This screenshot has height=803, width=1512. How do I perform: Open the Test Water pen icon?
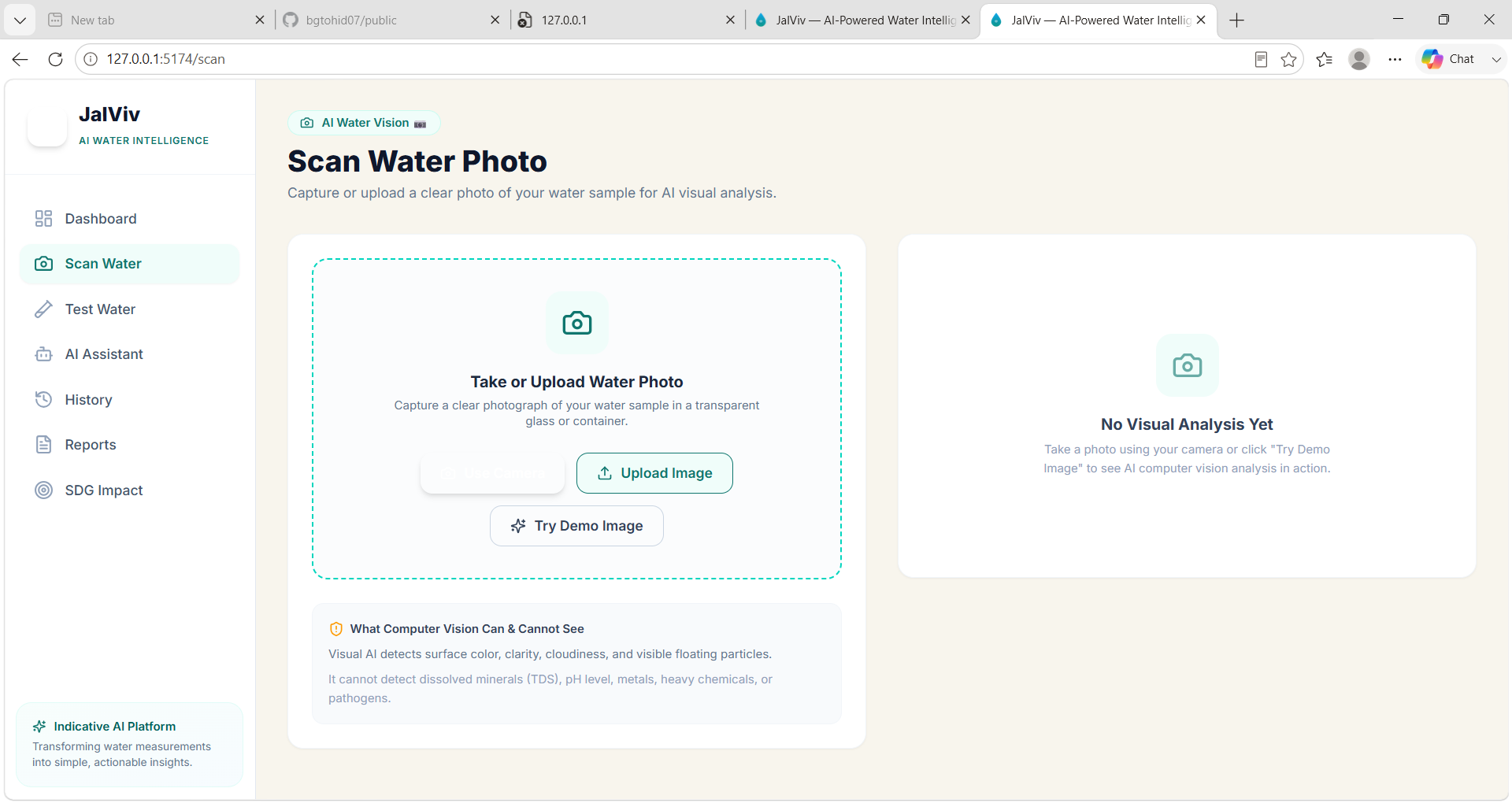click(43, 309)
